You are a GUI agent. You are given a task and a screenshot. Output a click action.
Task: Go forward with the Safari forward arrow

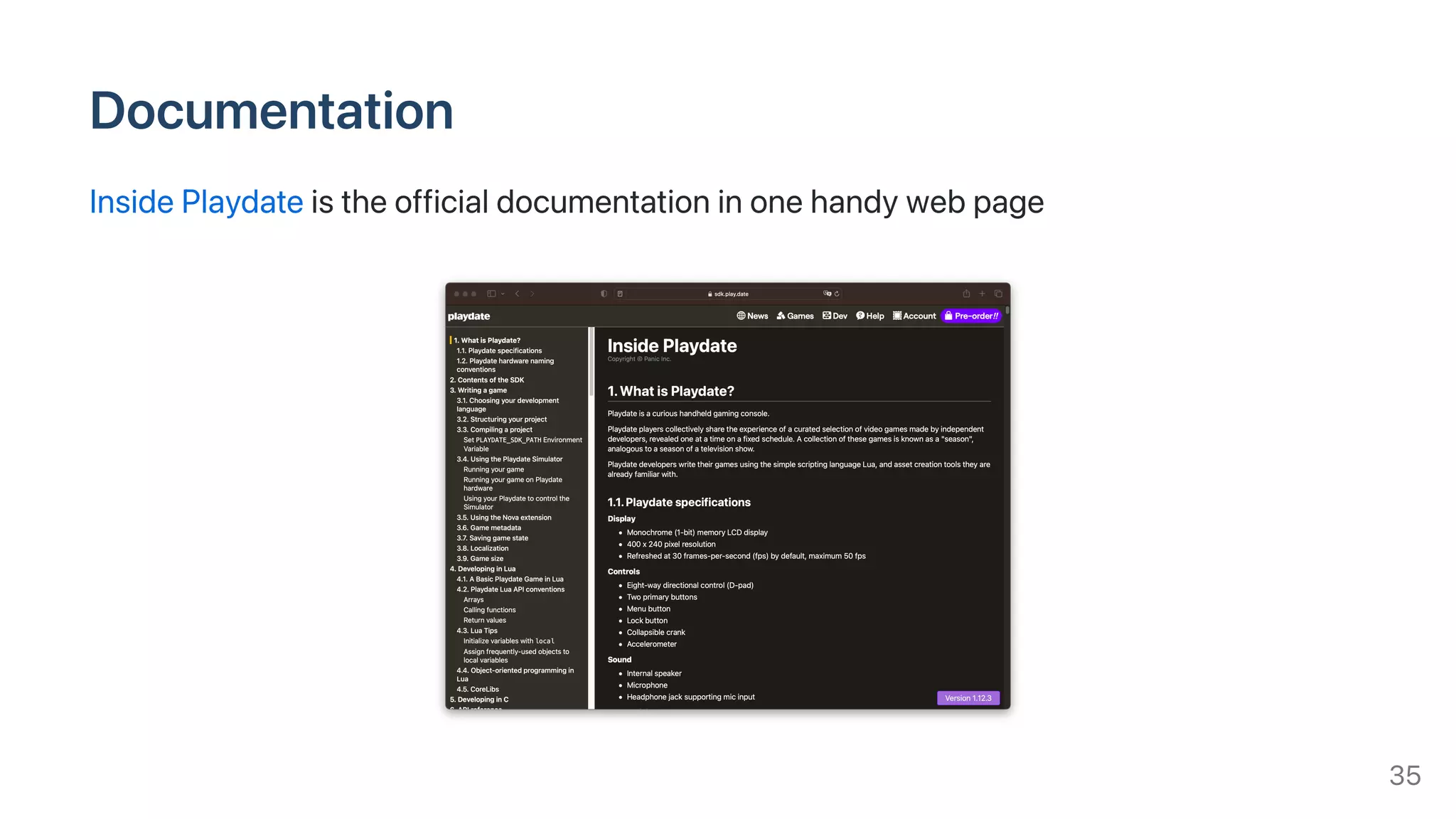click(532, 294)
